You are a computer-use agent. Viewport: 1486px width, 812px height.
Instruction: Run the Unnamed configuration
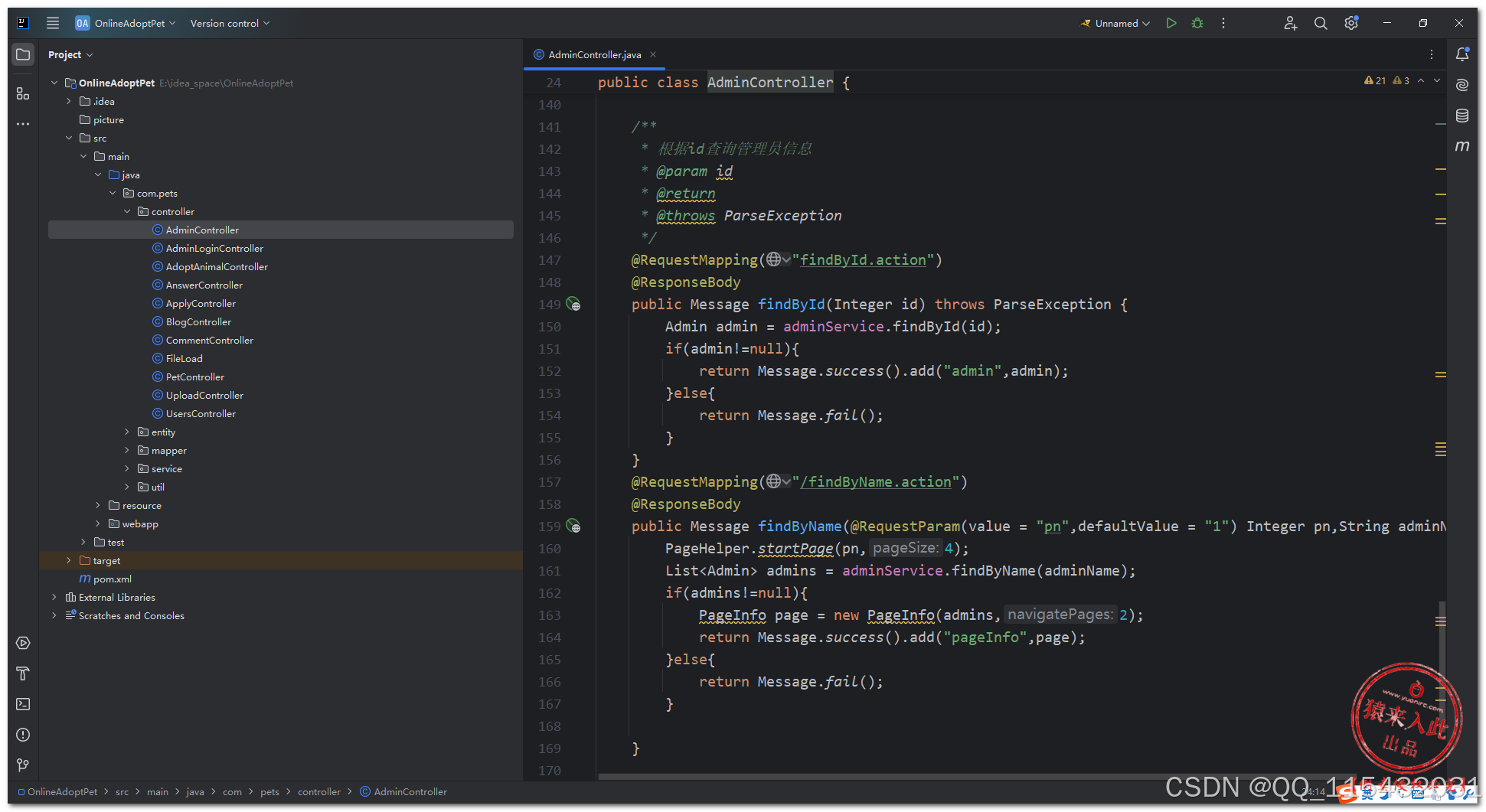(x=1171, y=23)
